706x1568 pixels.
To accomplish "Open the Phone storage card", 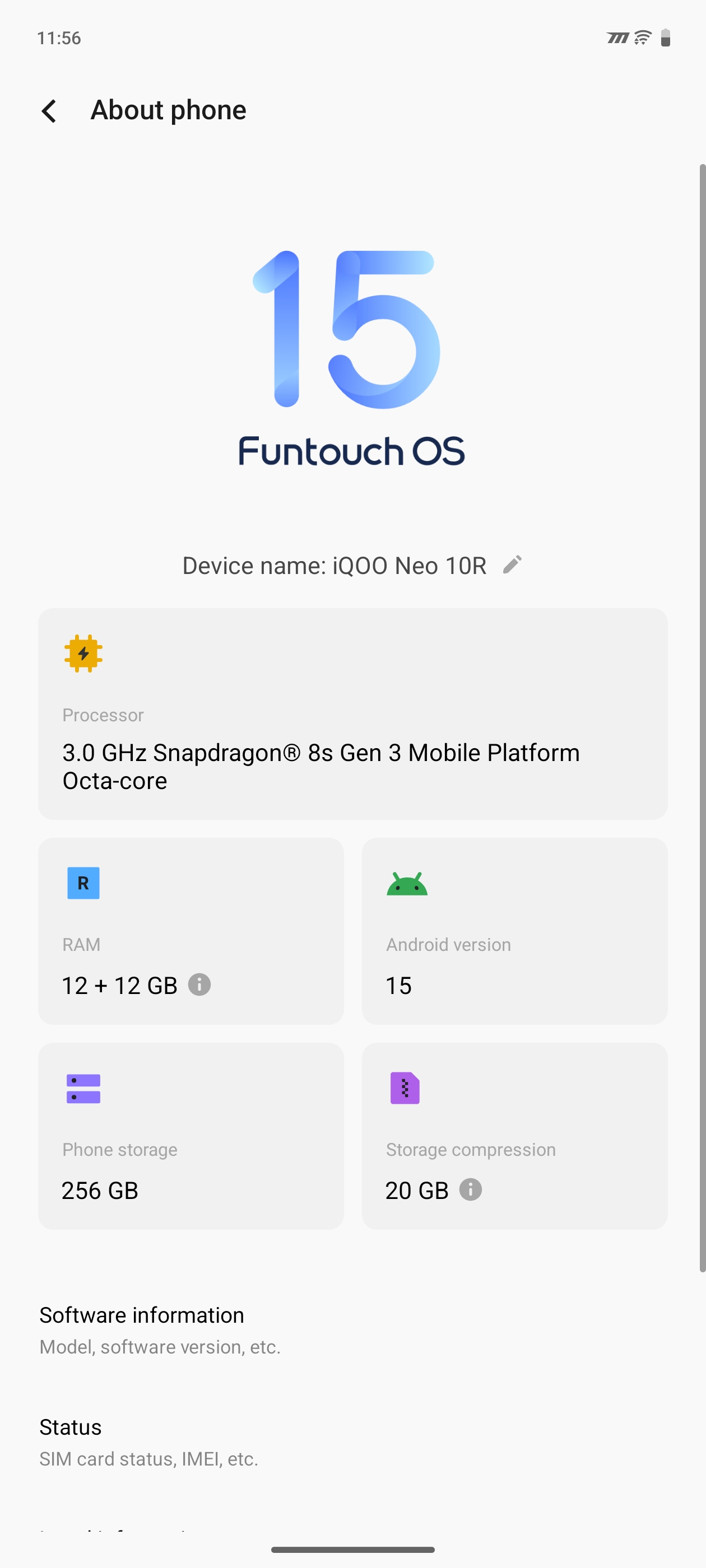I will point(191,1136).
